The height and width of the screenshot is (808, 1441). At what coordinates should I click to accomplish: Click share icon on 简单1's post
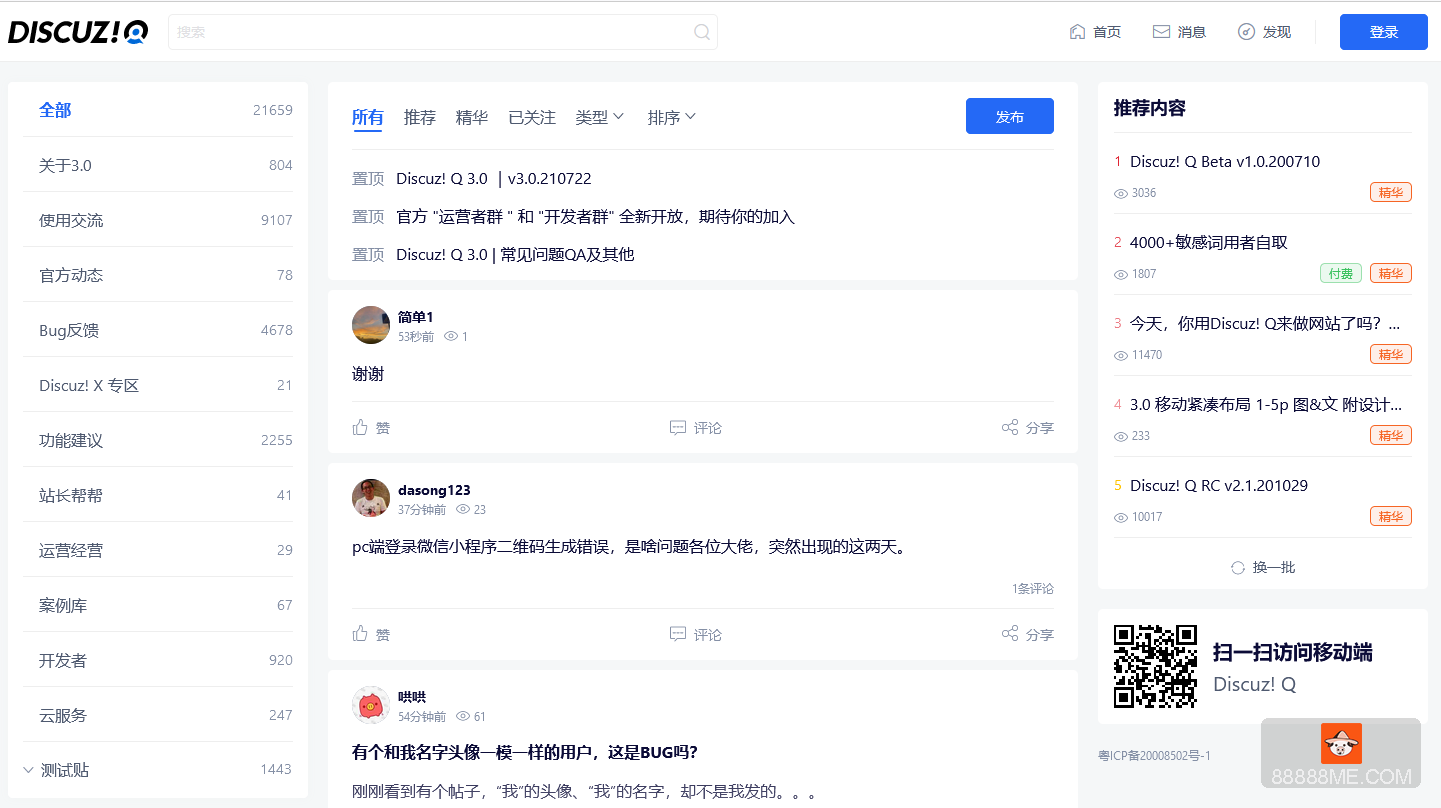[x=1010, y=427]
